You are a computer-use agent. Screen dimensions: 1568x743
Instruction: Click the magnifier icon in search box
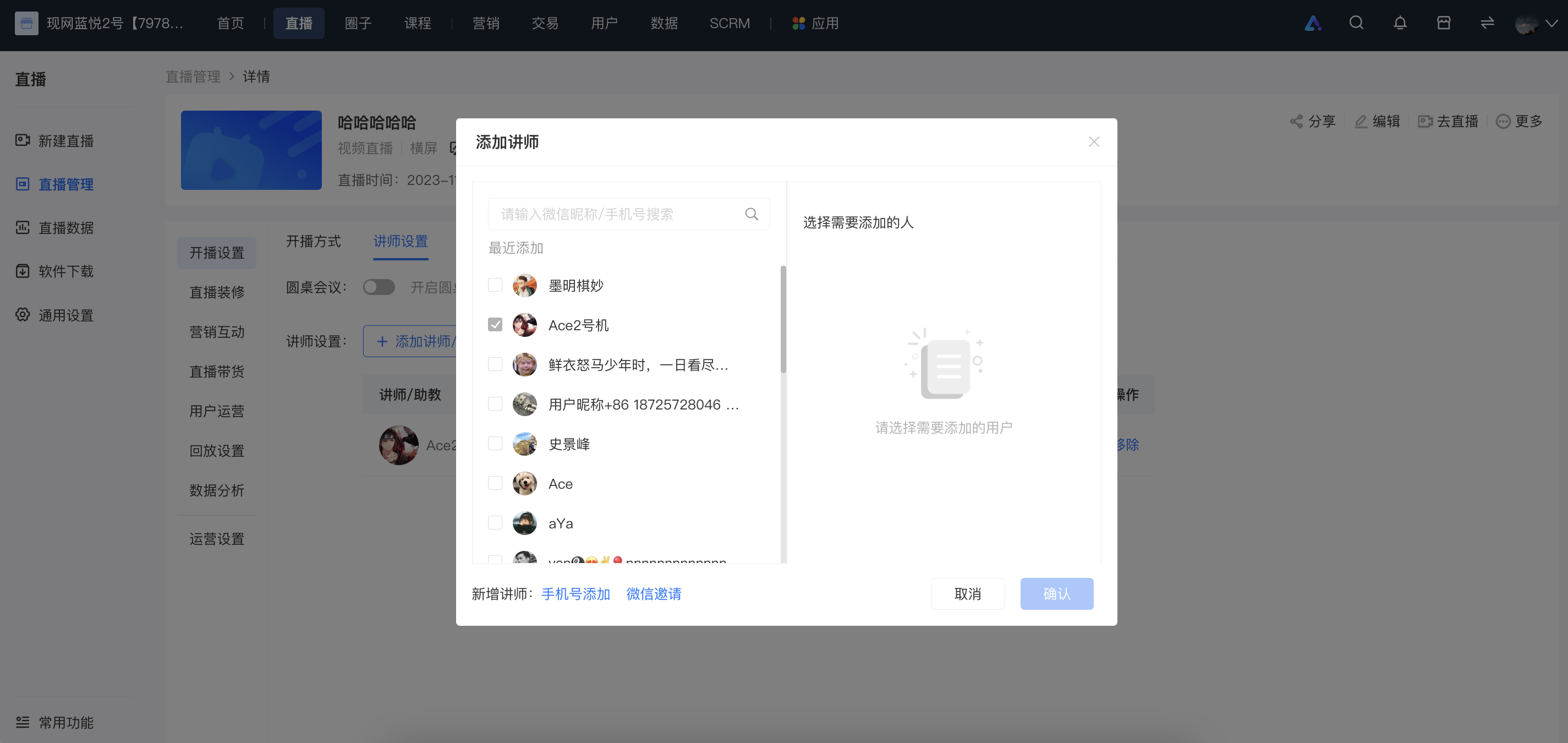(752, 214)
